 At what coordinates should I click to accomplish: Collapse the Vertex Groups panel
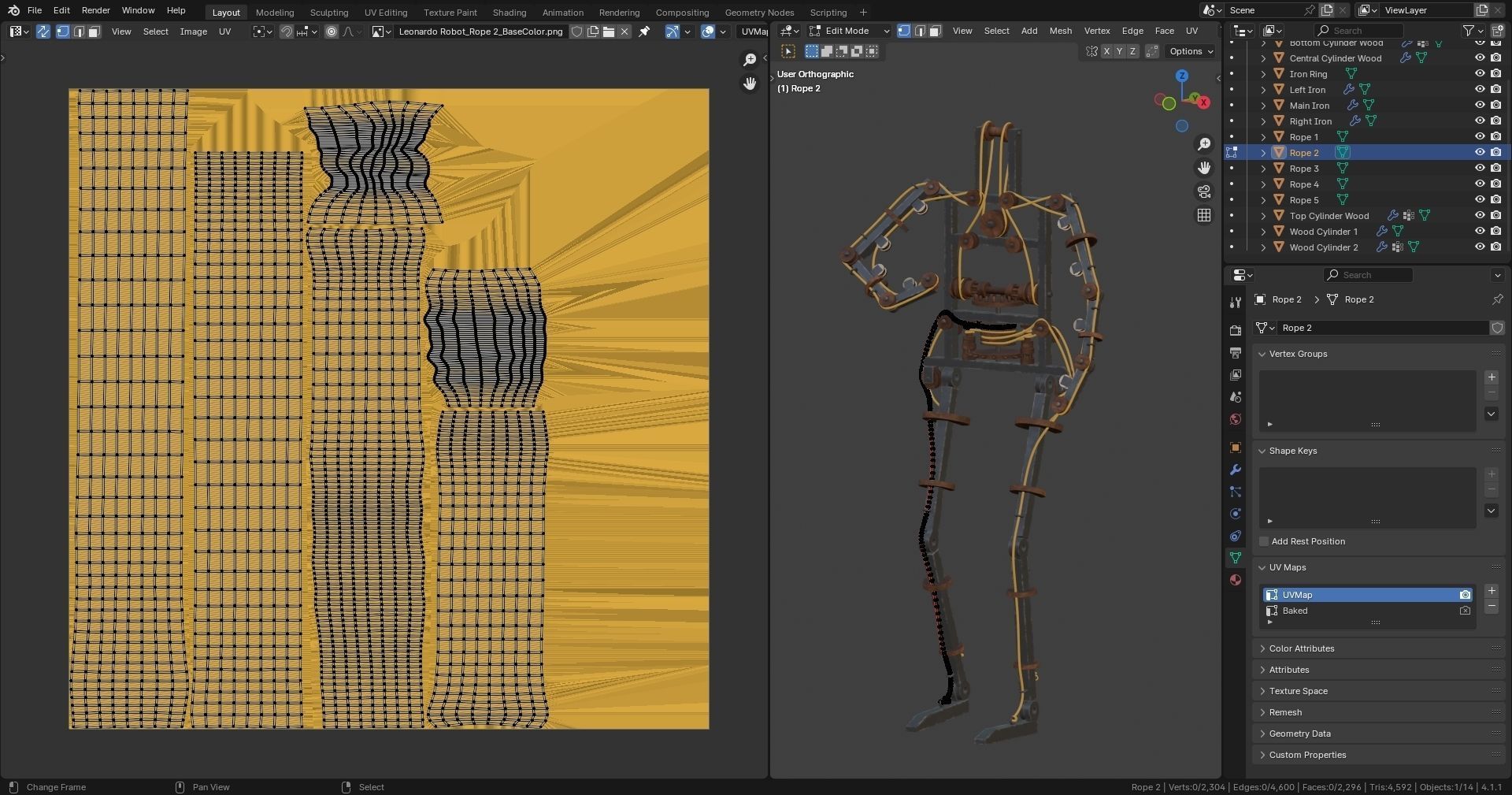pyautogui.click(x=1262, y=354)
